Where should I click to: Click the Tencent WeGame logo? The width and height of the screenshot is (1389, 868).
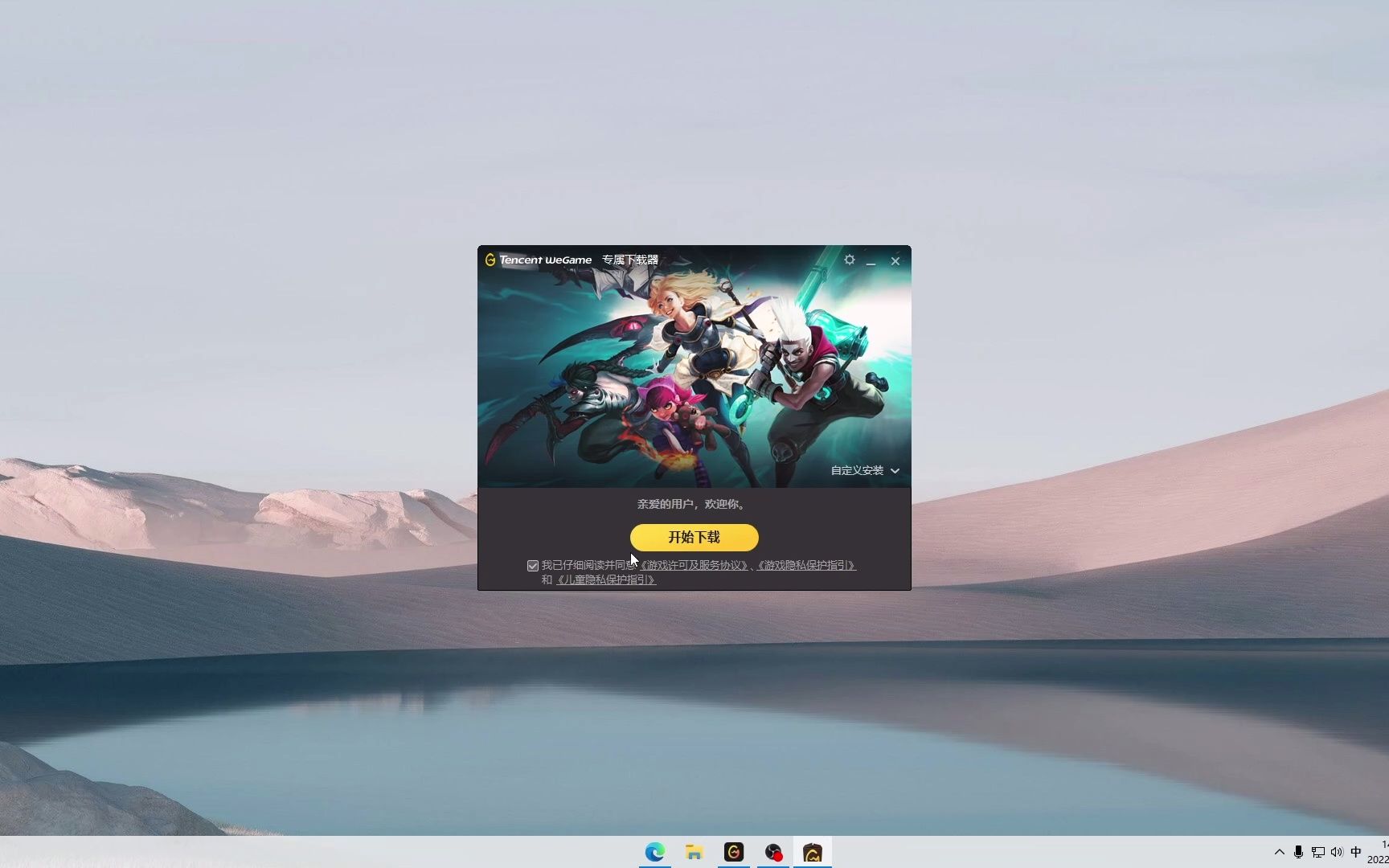538,260
